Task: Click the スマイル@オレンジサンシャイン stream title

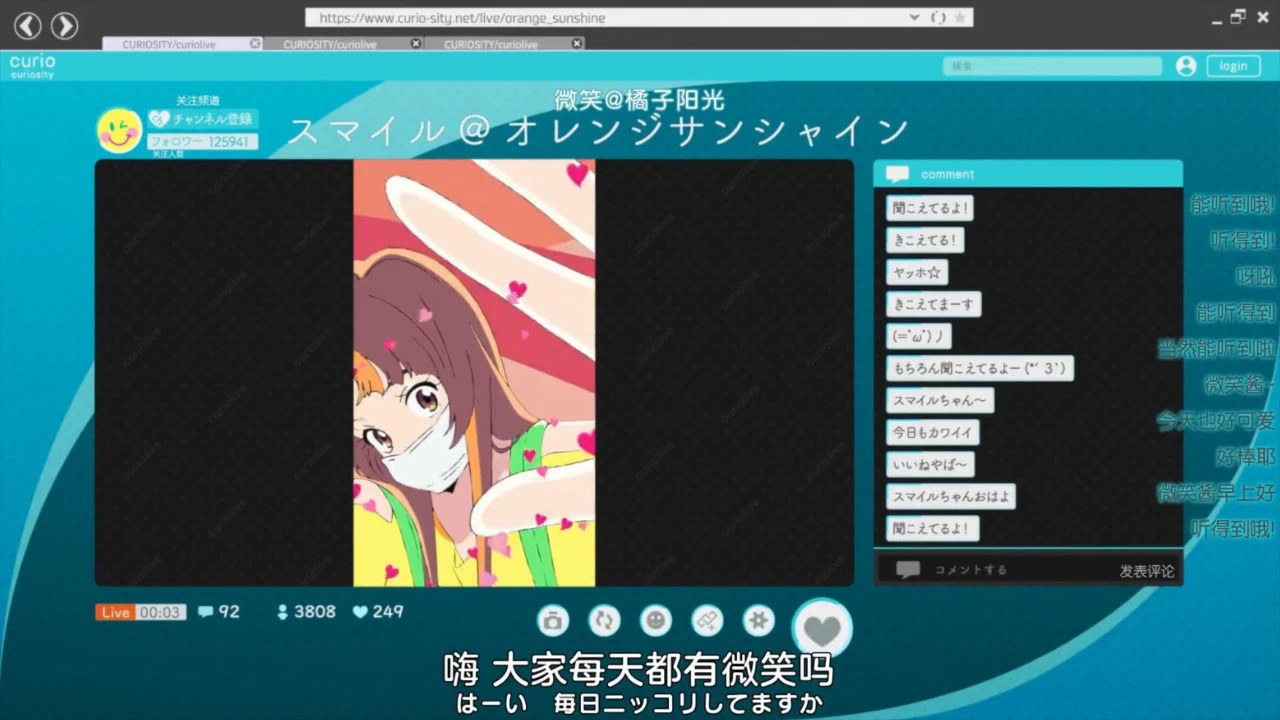Action: (598, 131)
